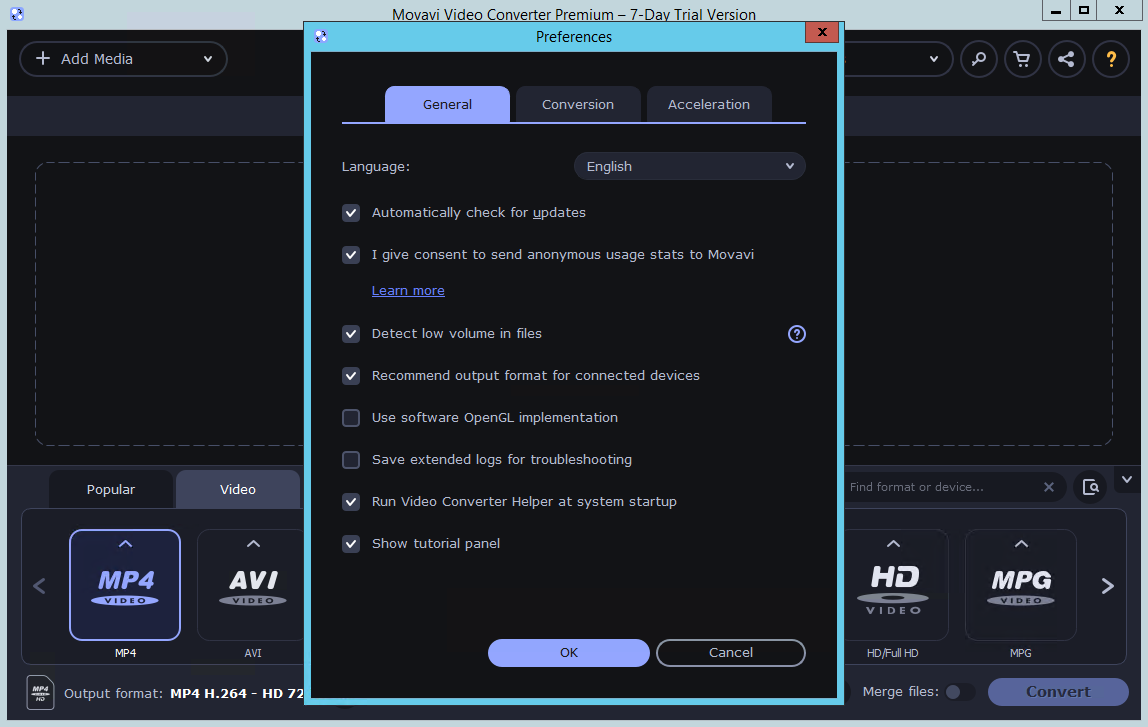
Task: Open the Popular formats tab
Action: 111,489
